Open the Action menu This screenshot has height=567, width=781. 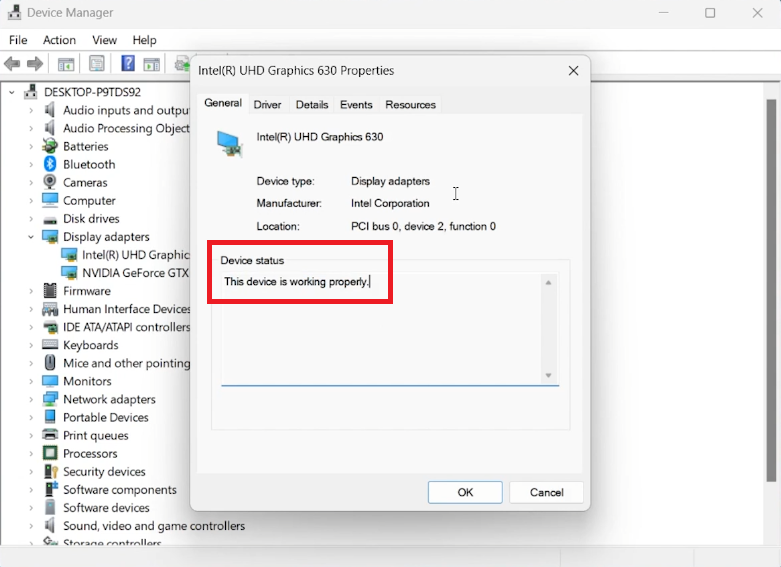(59, 40)
